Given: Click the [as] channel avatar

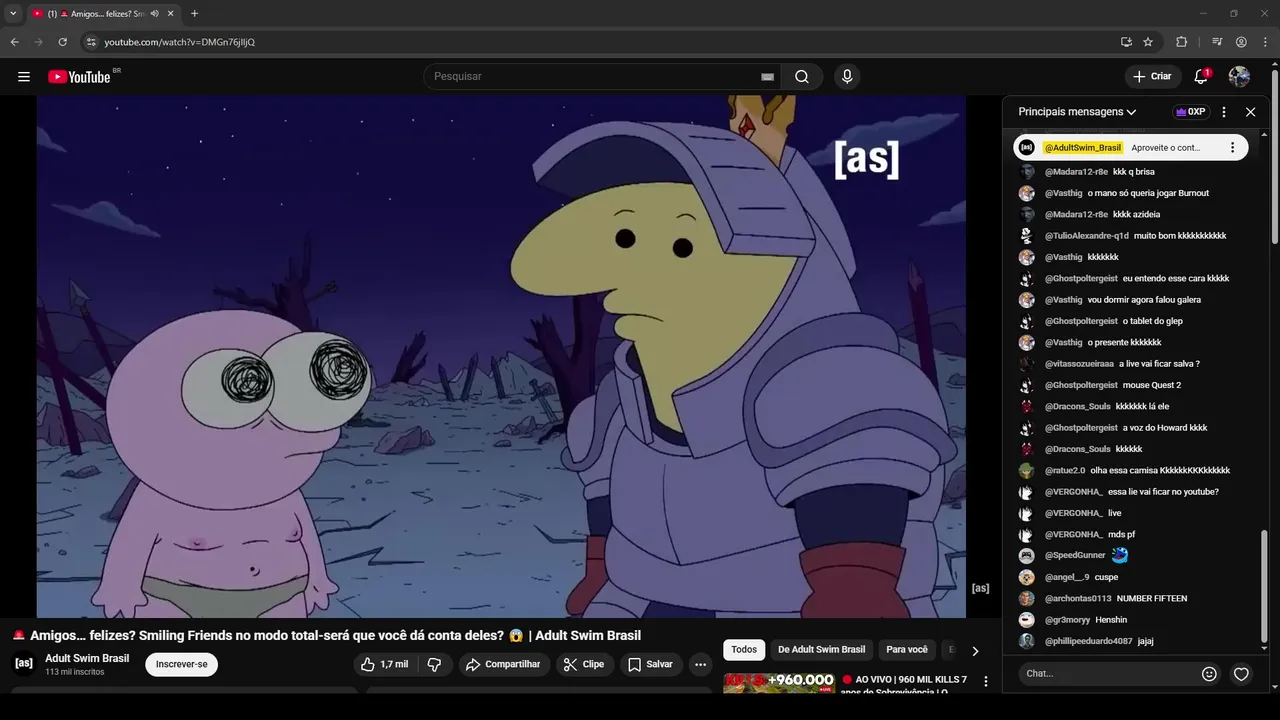Looking at the screenshot, I should pyautogui.click(x=24, y=663).
